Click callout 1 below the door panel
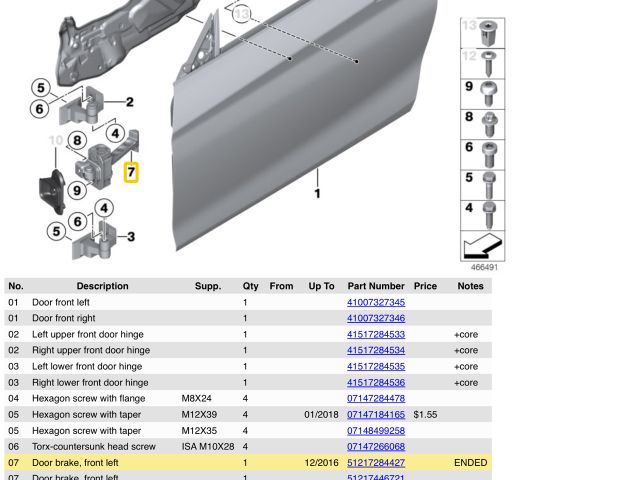 tap(317, 194)
